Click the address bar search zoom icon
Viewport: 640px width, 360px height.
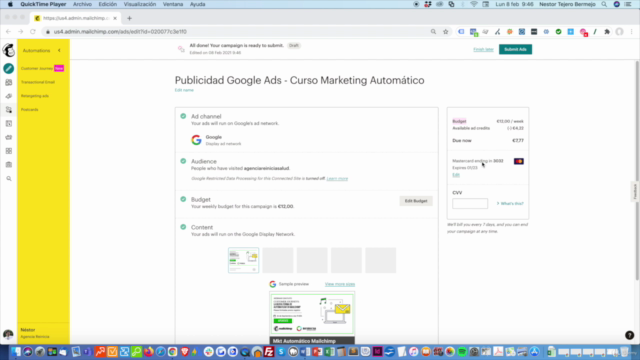433,31
